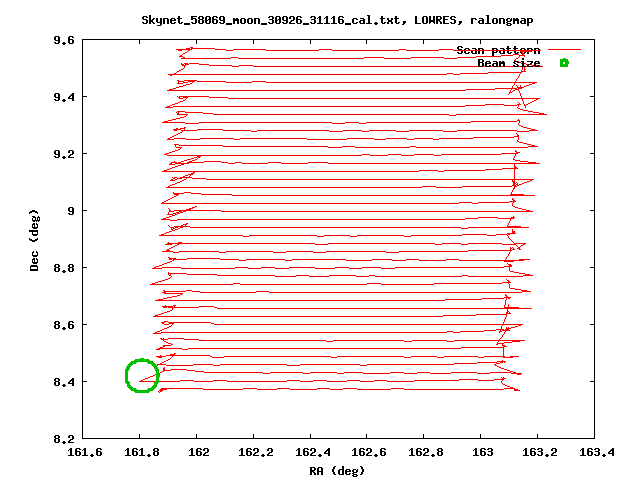Click RA tick label 163.2
Image resolution: width=640 pixels, height=480 pixels.
pyautogui.click(x=540, y=452)
